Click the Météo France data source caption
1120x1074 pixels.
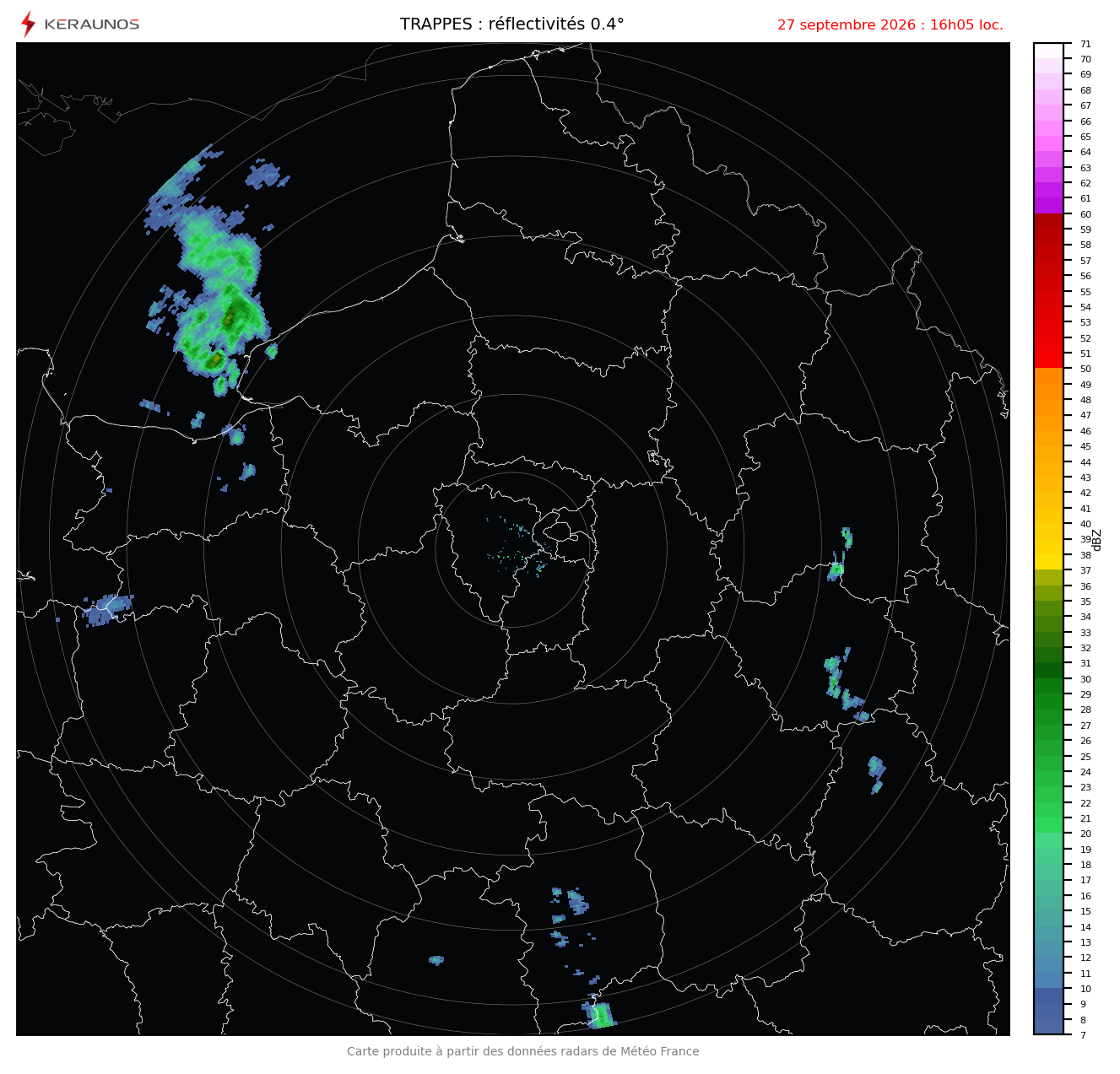523,1051
